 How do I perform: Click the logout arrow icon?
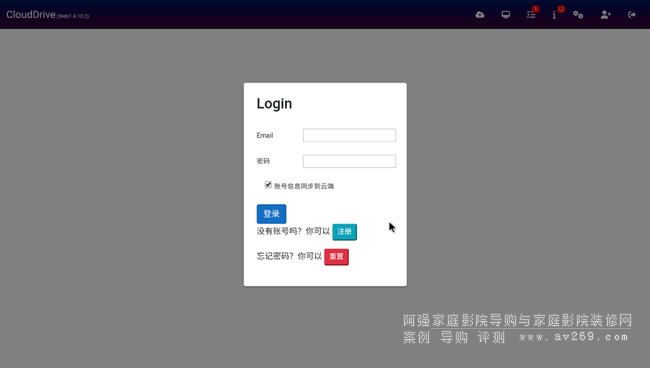coord(632,15)
